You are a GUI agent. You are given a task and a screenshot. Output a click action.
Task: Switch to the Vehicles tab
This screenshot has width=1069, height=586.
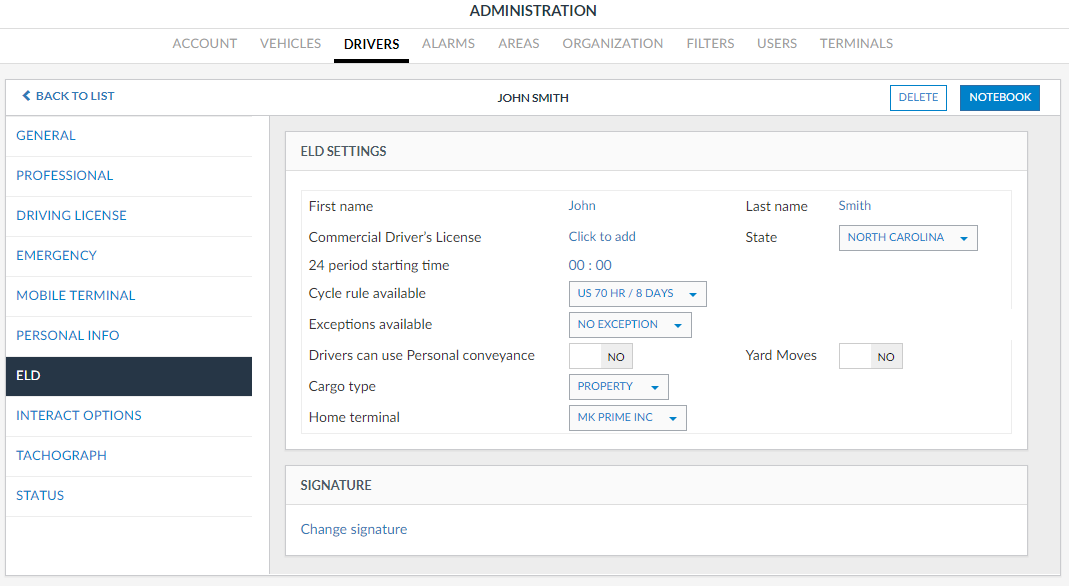[290, 44]
